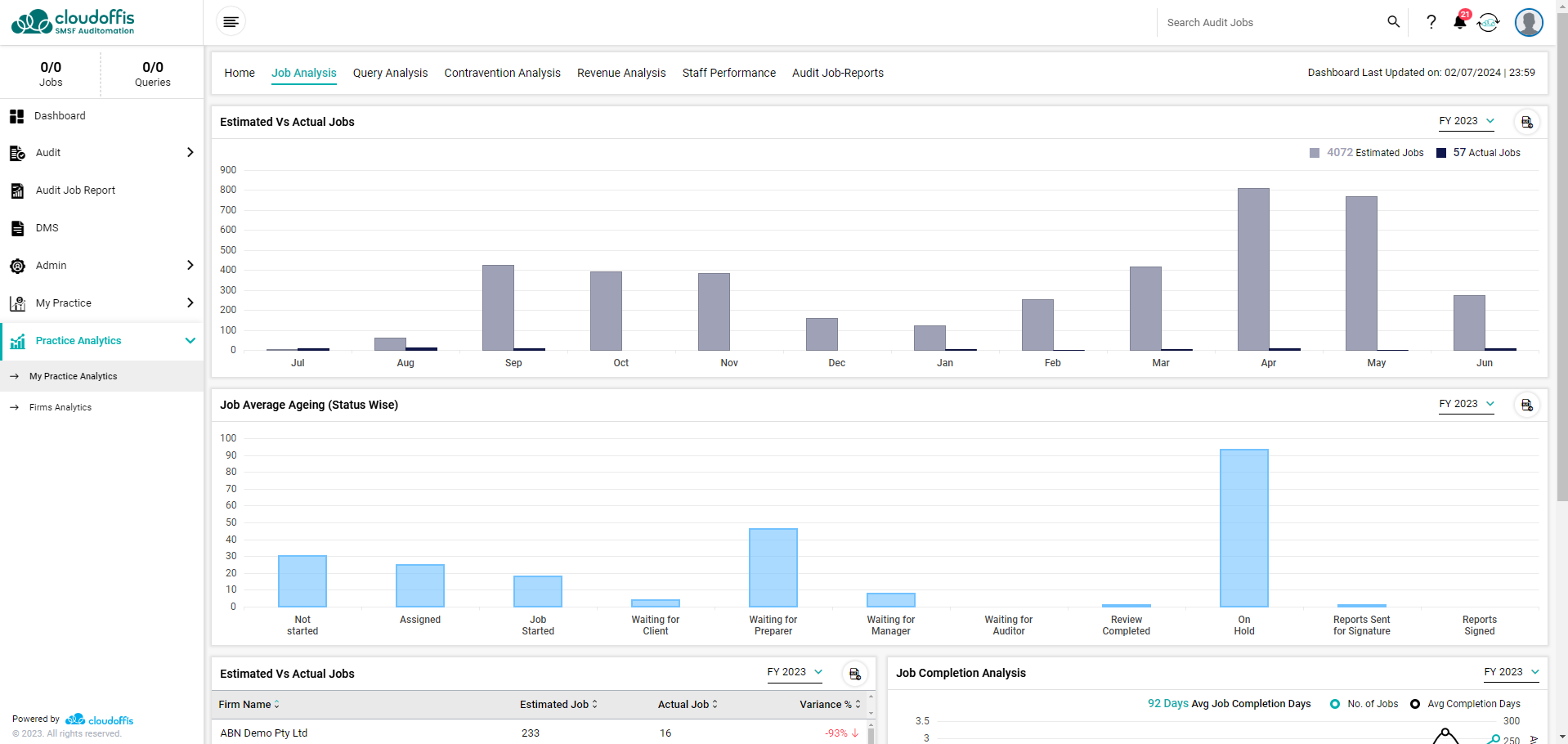The width and height of the screenshot is (1568, 744).
Task: Select the Job Analysis tab
Action: 304,73
